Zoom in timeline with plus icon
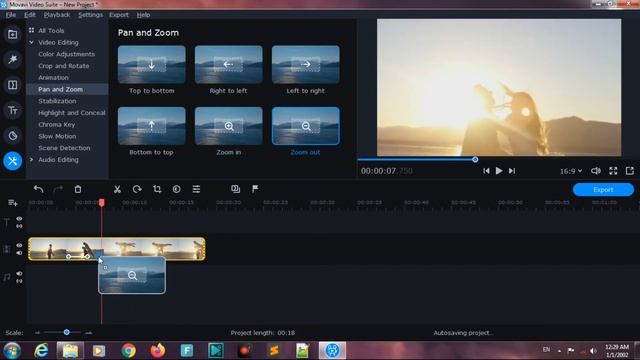This screenshot has width=640, height=360. point(88,333)
